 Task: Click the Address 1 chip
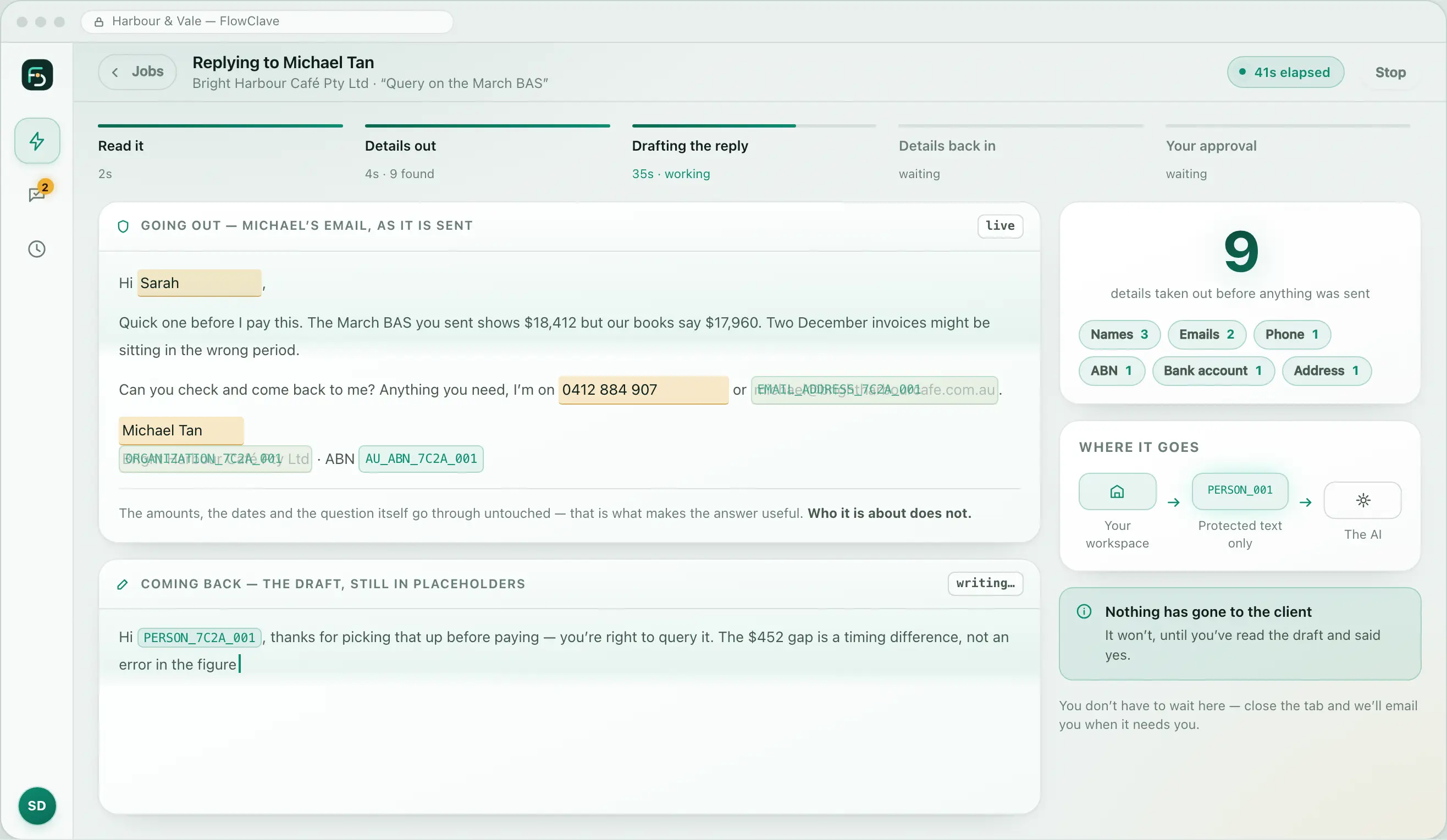point(1326,371)
